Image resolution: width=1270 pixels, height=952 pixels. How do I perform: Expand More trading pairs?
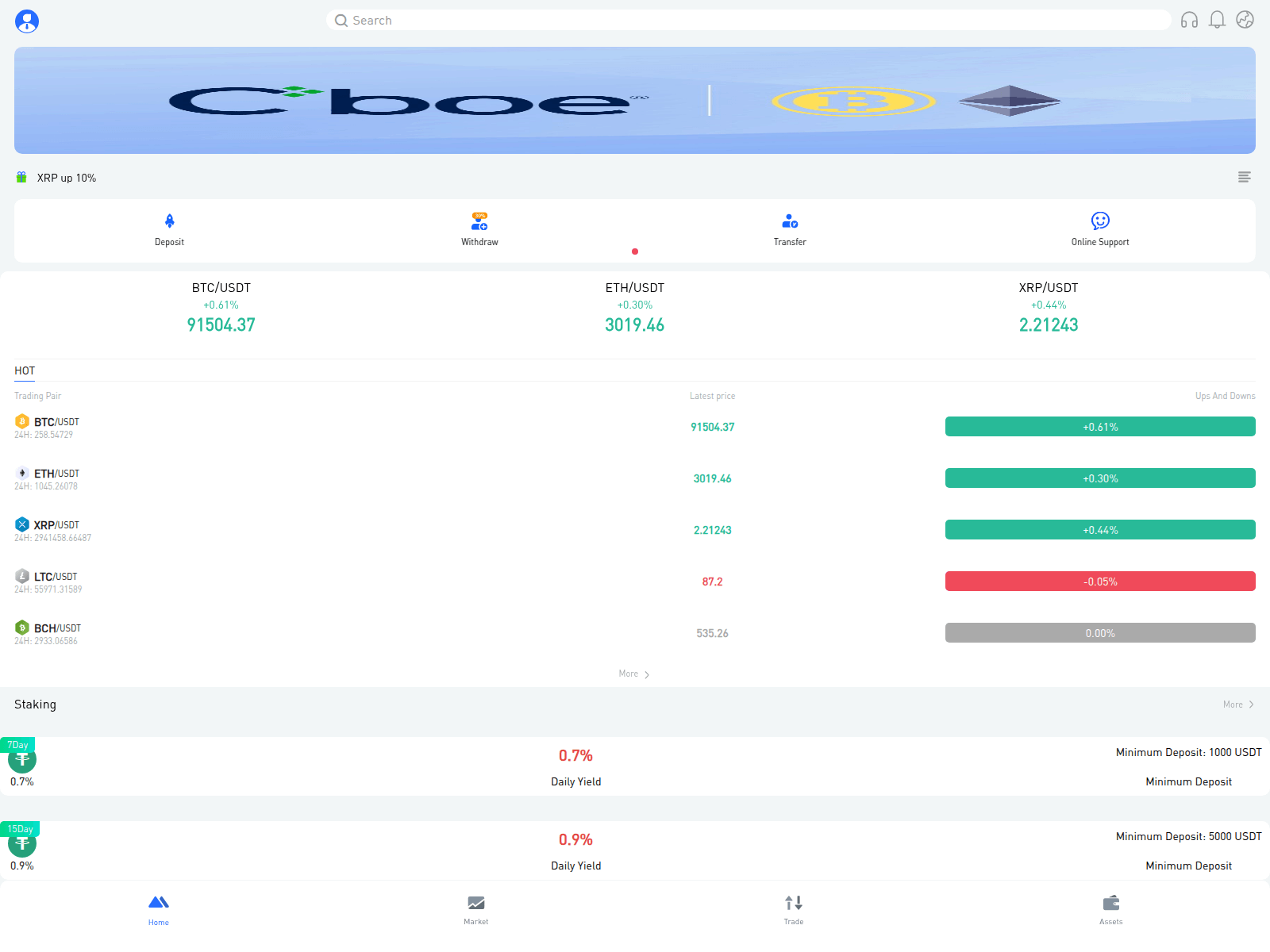click(x=633, y=673)
